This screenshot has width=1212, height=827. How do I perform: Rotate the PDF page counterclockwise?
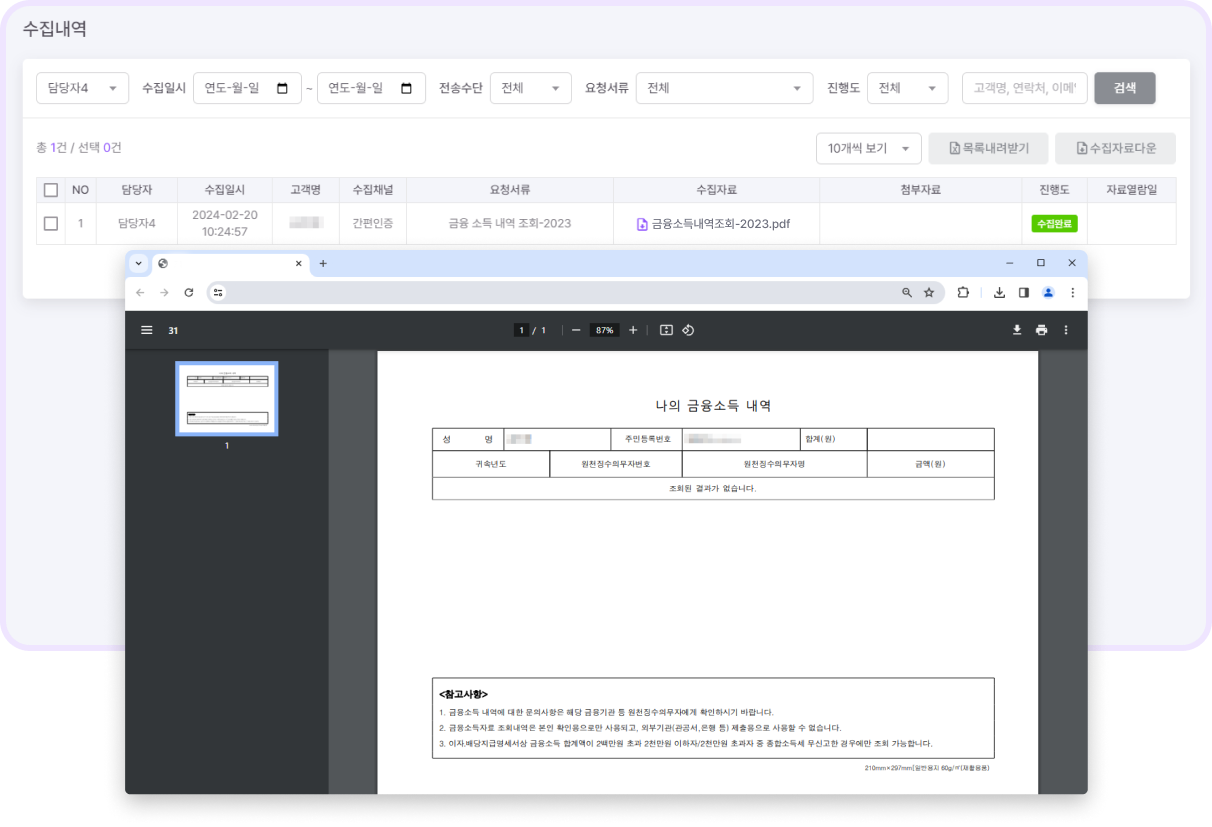click(x=689, y=330)
